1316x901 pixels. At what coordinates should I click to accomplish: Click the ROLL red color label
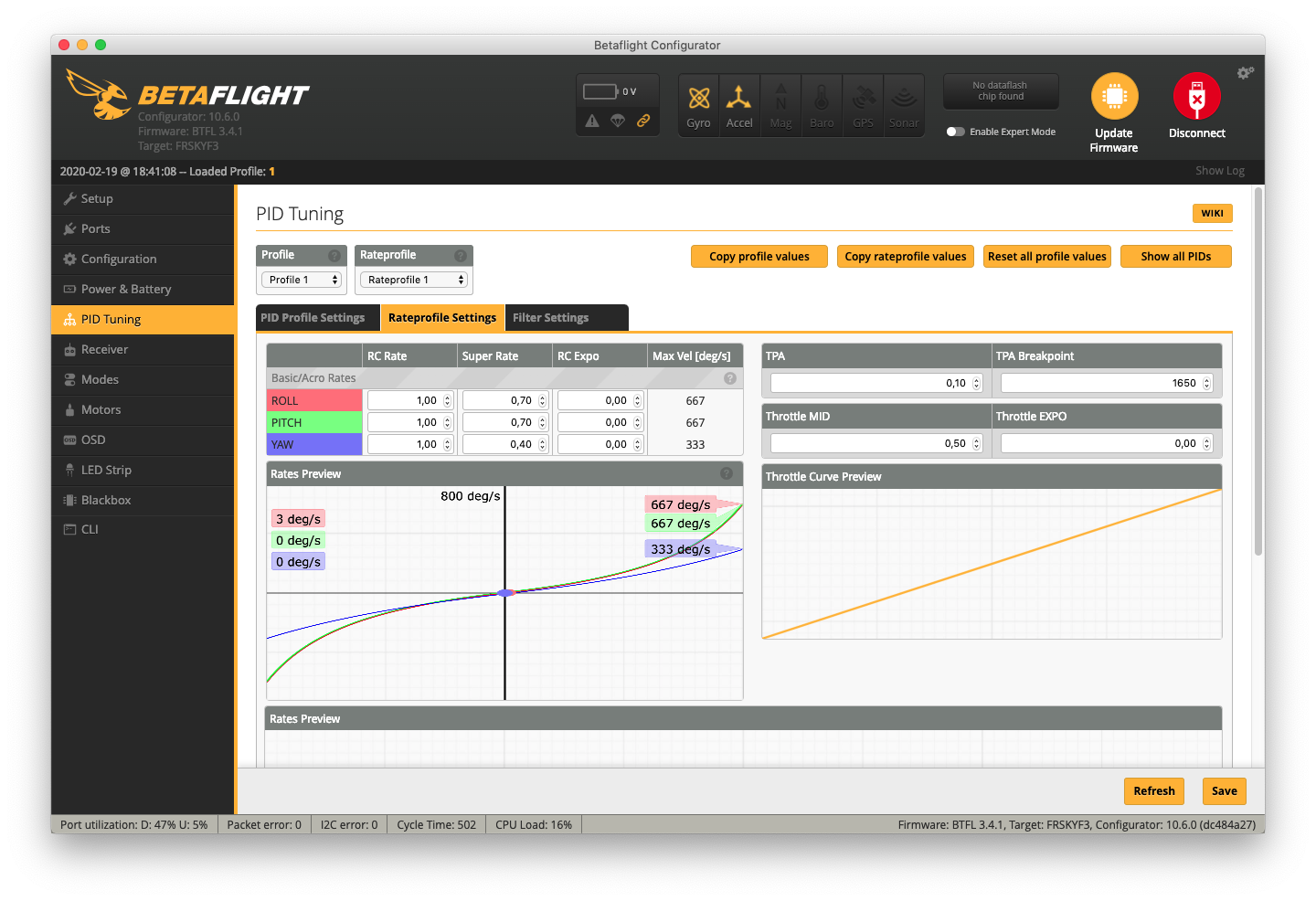[x=315, y=400]
